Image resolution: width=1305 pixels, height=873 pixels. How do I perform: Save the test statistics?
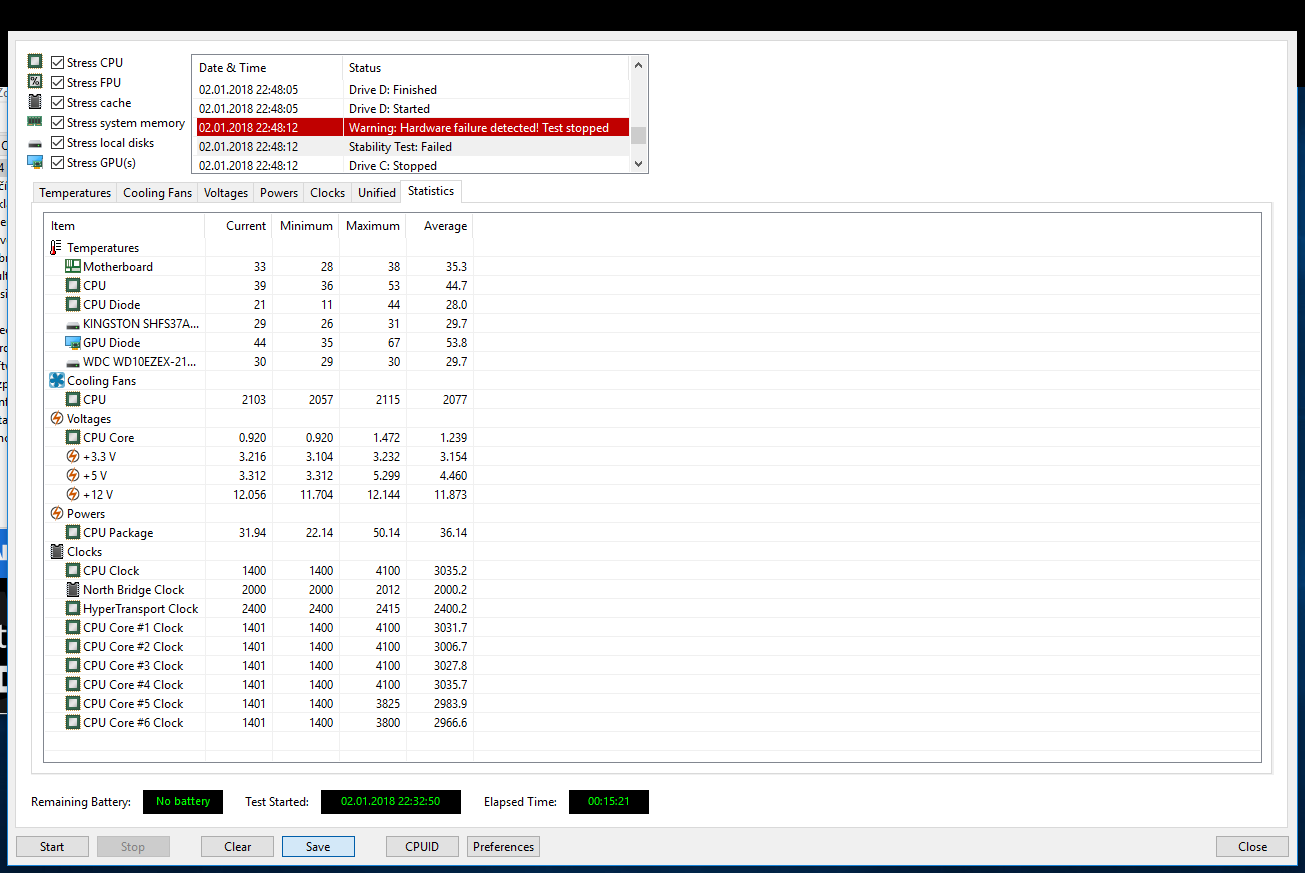(x=318, y=847)
